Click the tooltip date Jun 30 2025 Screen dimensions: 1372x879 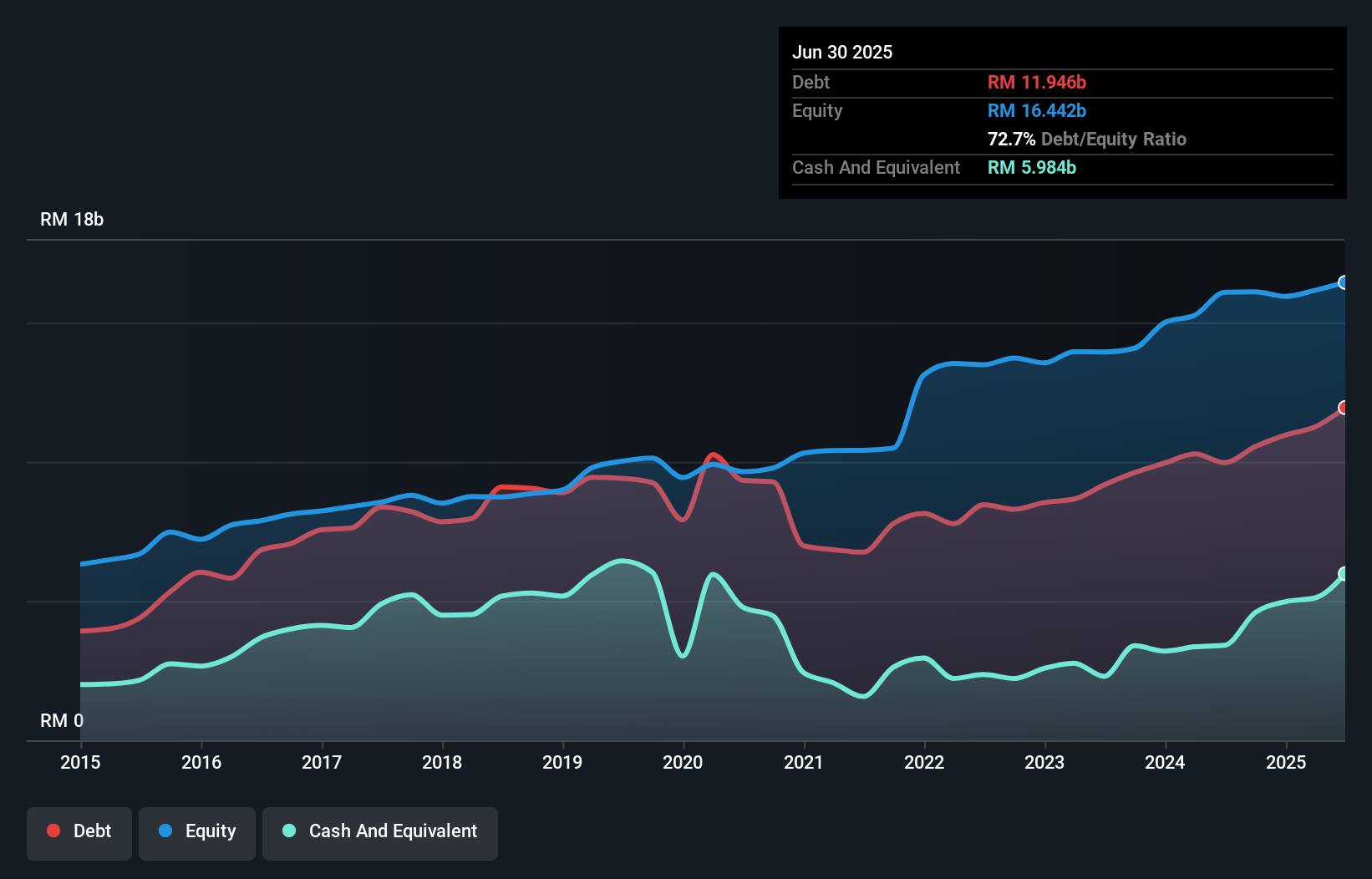(843, 52)
